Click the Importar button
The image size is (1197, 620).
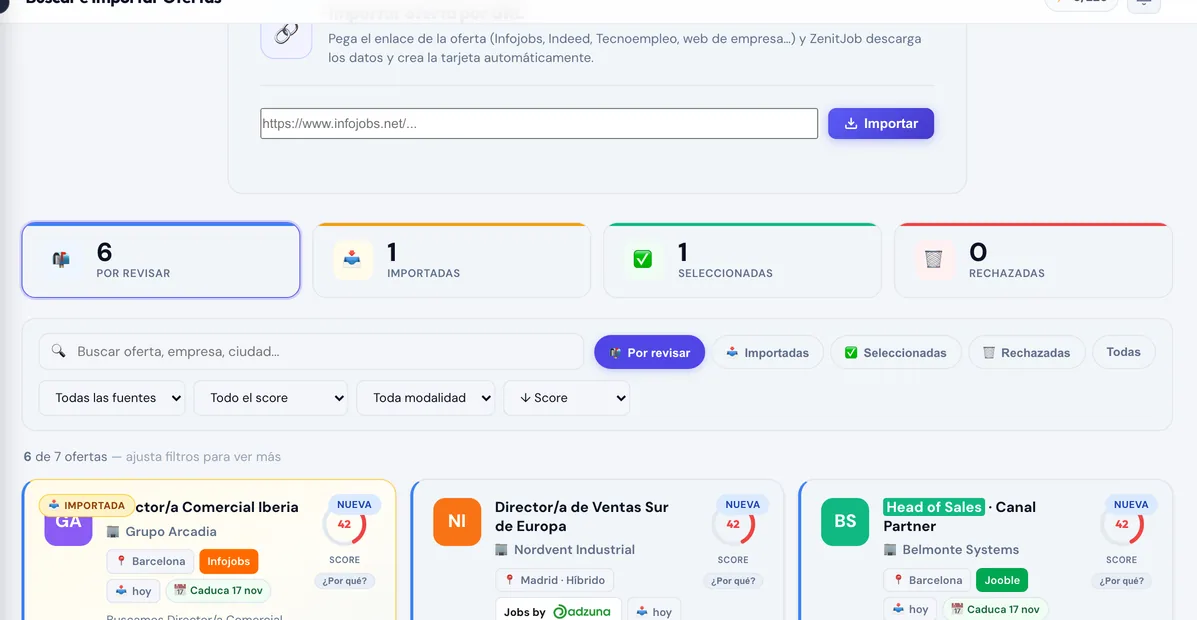(881, 124)
